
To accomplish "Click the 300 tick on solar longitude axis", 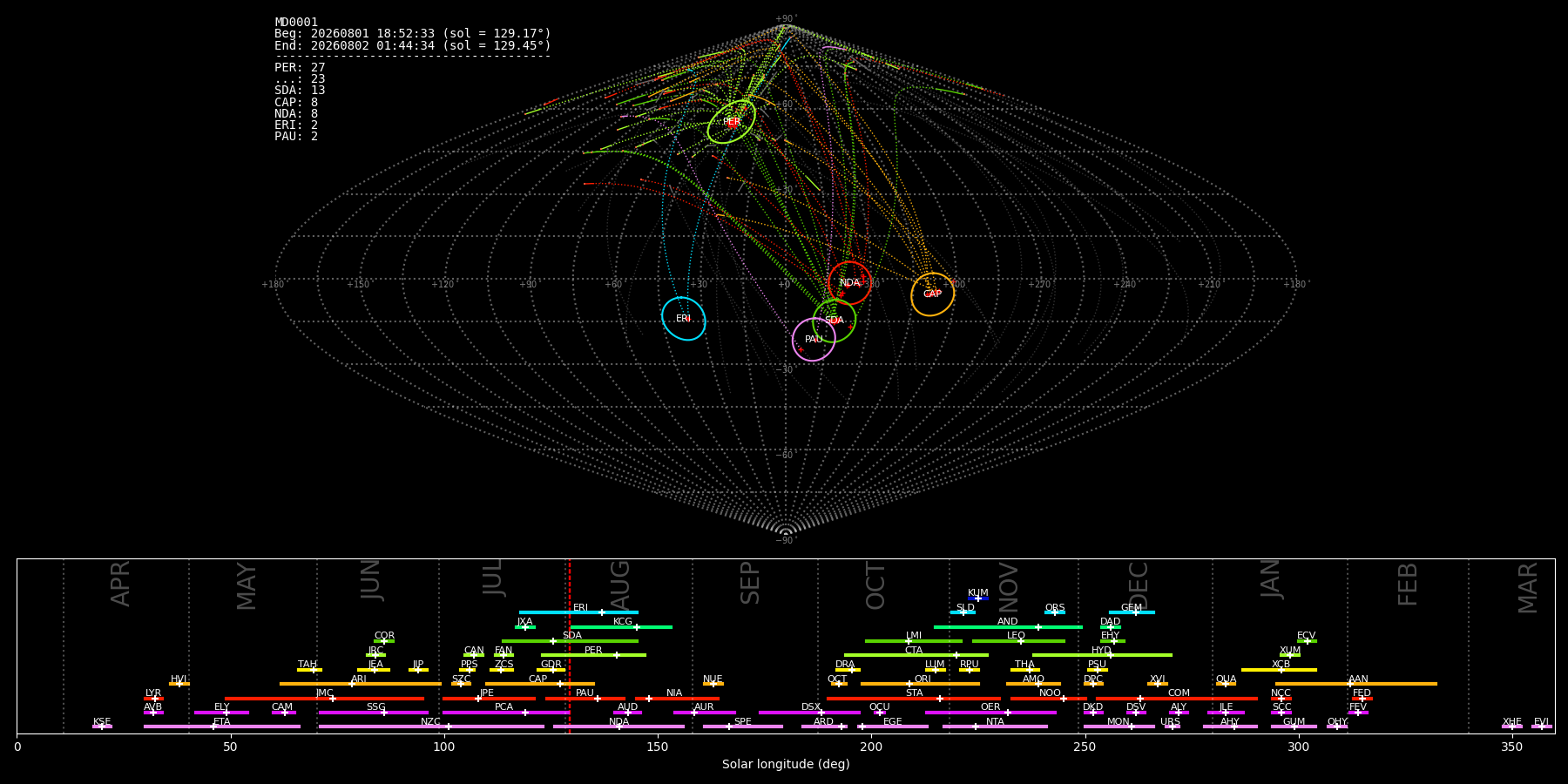I will (x=1298, y=747).
